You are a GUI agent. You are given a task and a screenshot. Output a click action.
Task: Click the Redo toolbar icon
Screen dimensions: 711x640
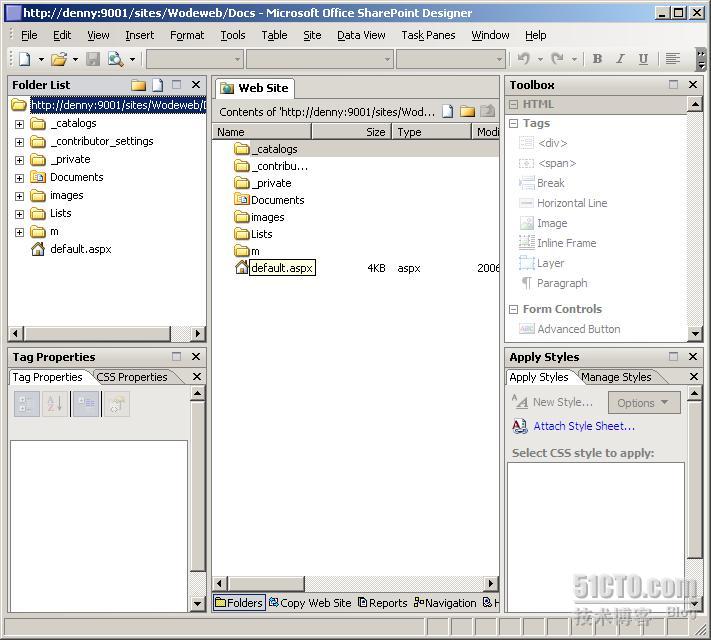coord(557,59)
